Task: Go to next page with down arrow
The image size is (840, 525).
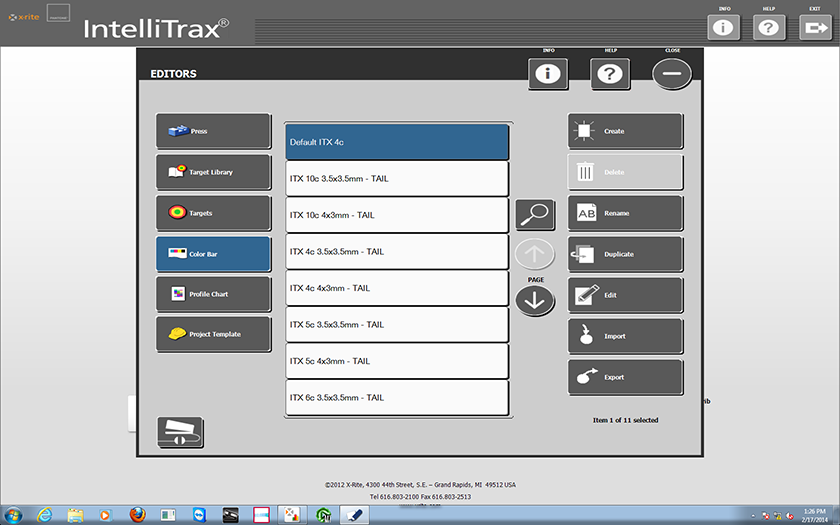Action: point(535,301)
